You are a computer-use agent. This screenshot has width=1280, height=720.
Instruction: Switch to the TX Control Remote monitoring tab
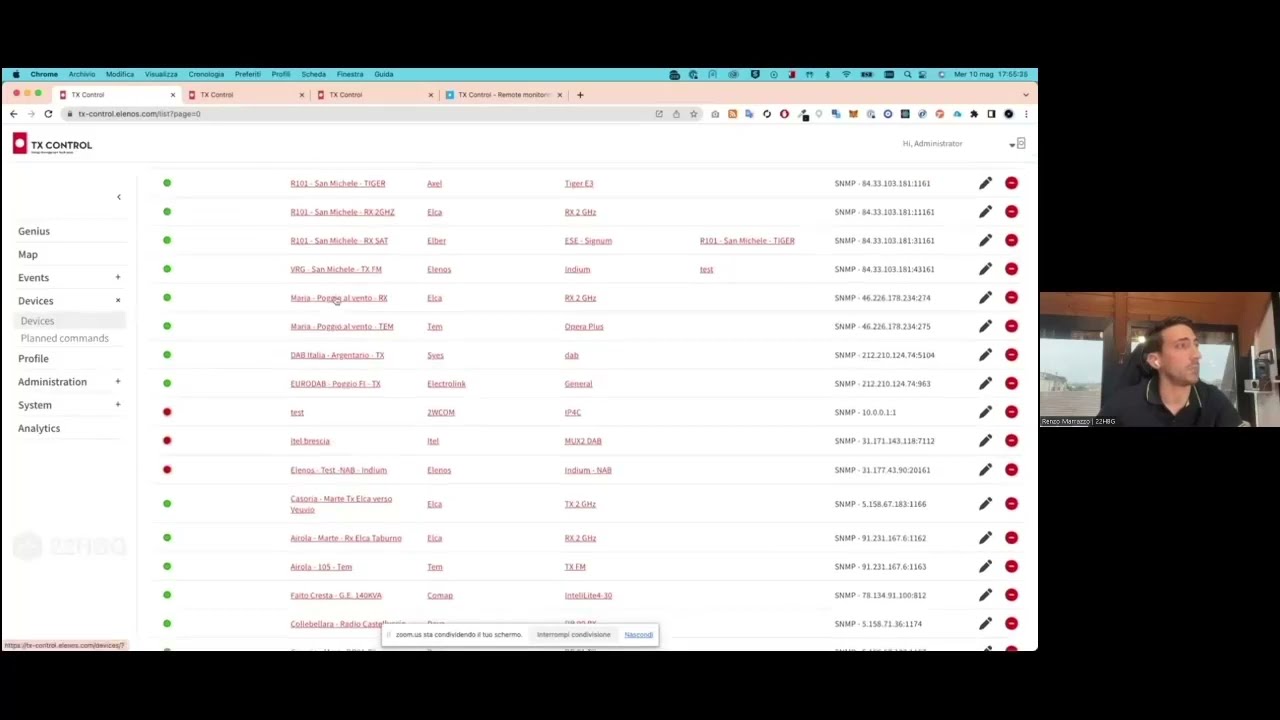(503, 95)
